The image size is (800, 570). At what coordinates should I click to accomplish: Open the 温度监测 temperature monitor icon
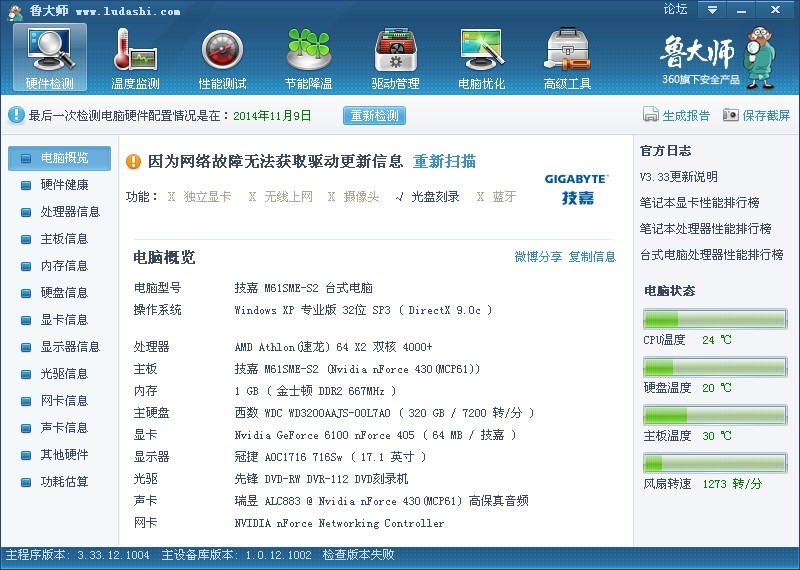click(135, 50)
